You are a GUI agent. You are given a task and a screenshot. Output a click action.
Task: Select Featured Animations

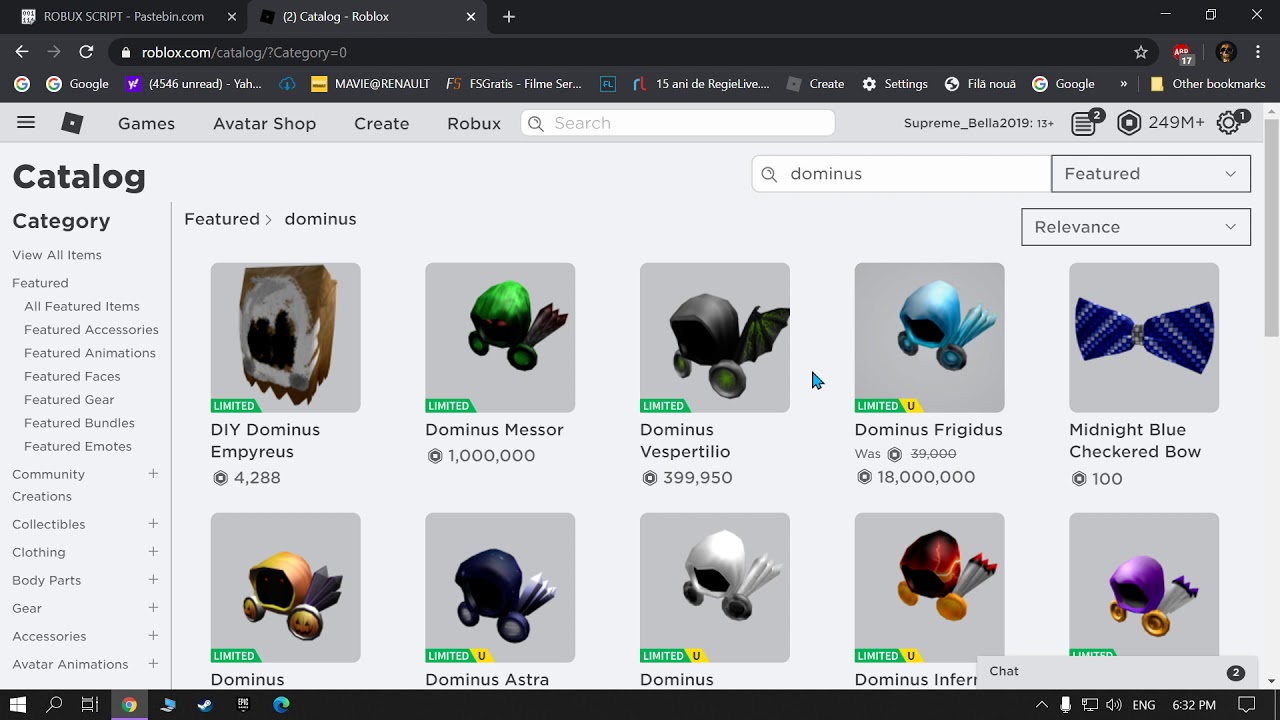coord(90,353)
